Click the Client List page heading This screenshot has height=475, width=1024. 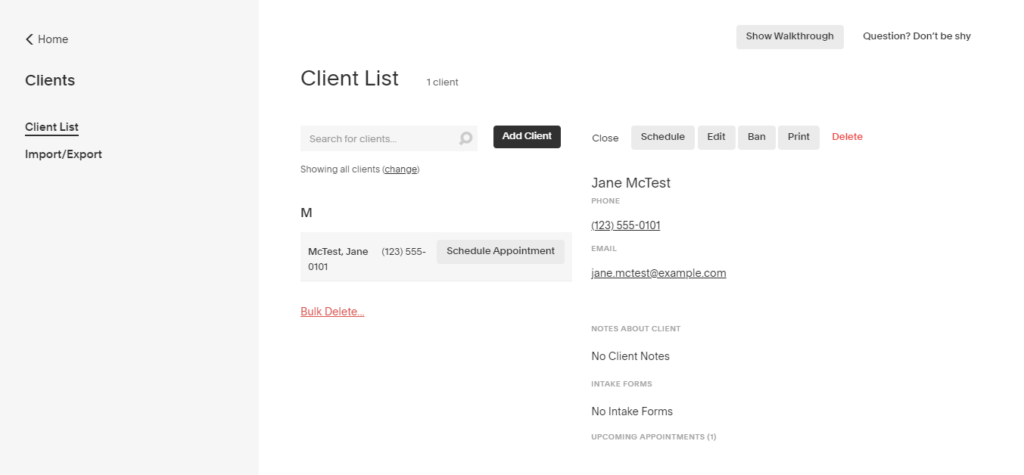pos(349,78)
